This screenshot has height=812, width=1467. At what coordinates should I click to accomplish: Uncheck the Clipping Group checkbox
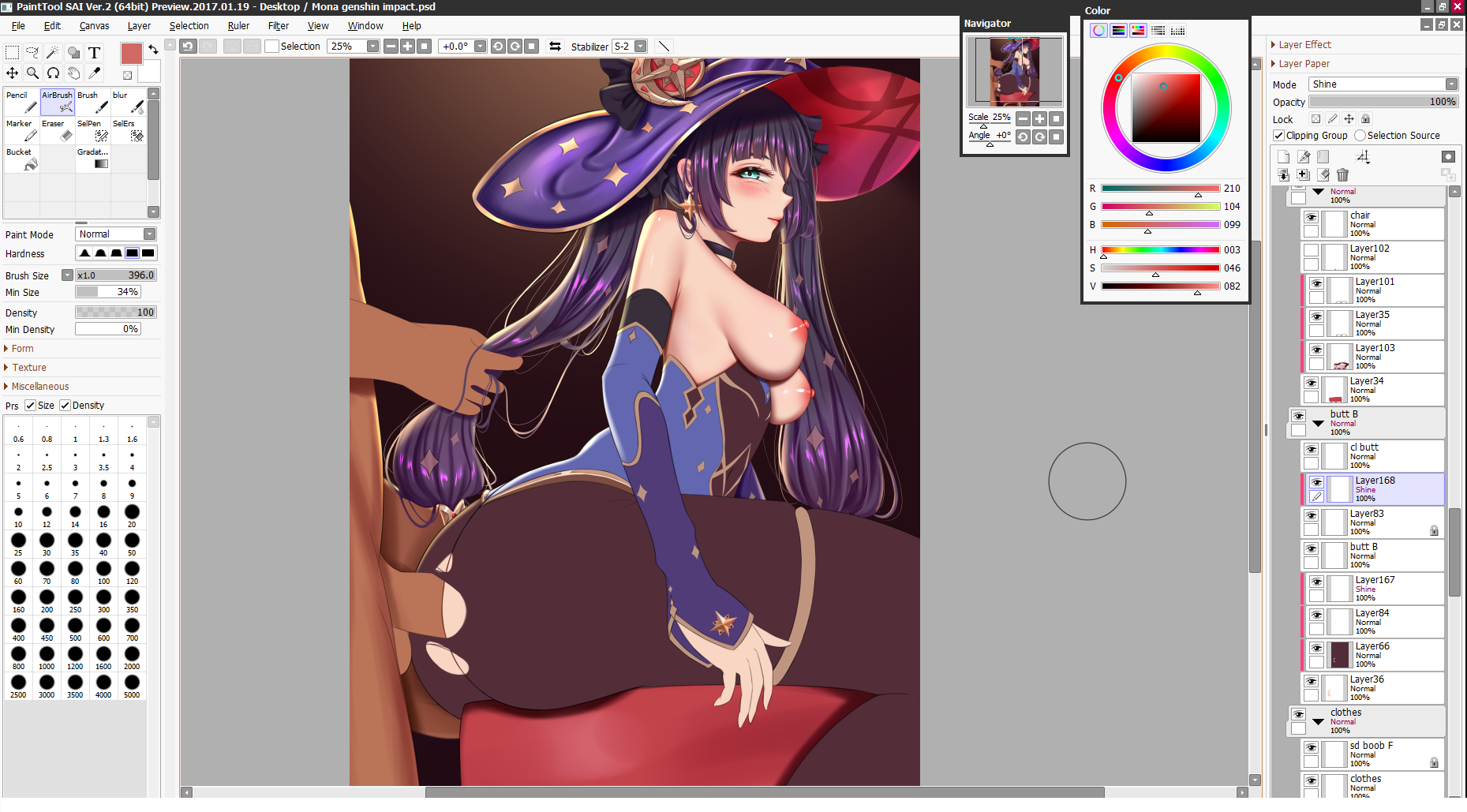pyautogui.click(x=1278, y=136)
